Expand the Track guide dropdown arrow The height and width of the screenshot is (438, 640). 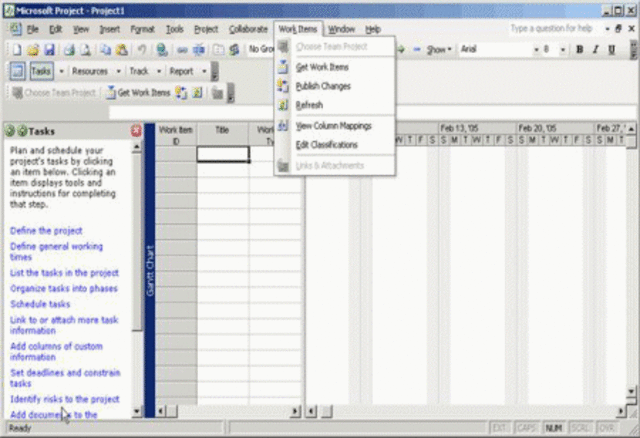(x=159, y=71)
